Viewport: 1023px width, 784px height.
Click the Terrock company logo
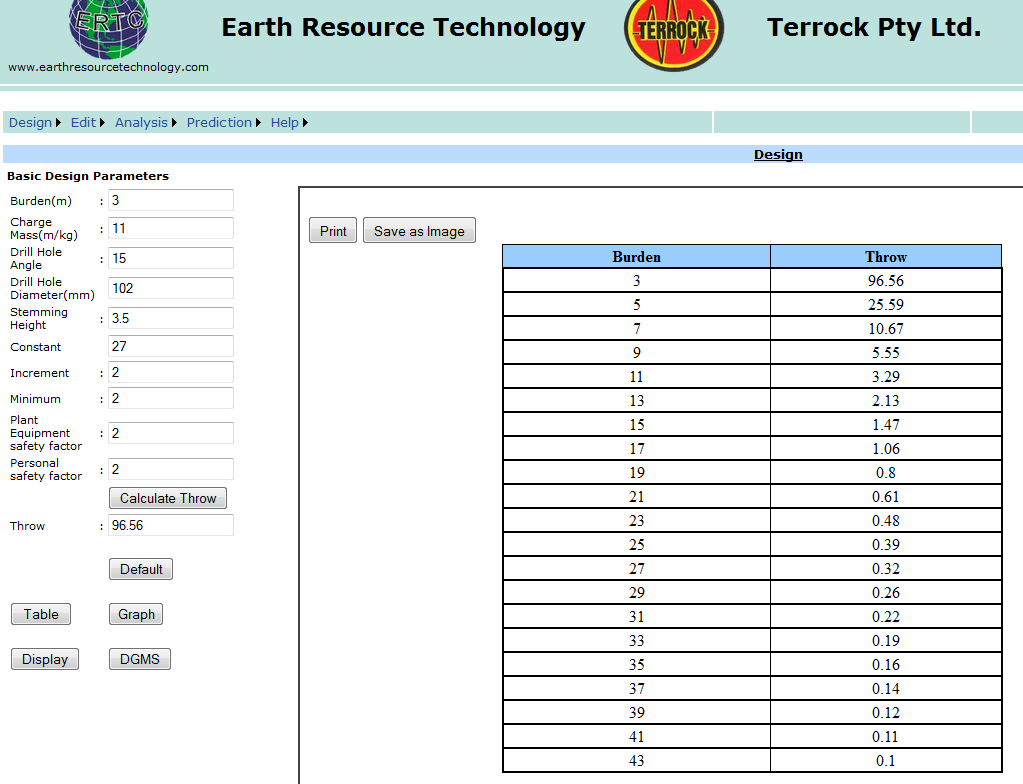coord(674,35)
